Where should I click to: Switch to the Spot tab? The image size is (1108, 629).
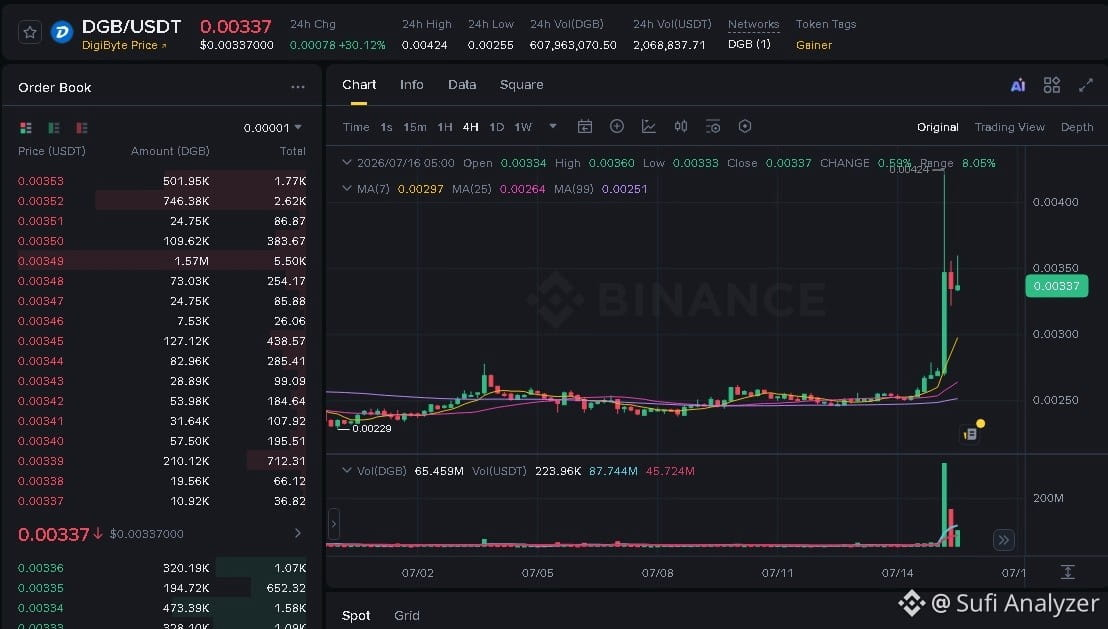click(356, 616)
